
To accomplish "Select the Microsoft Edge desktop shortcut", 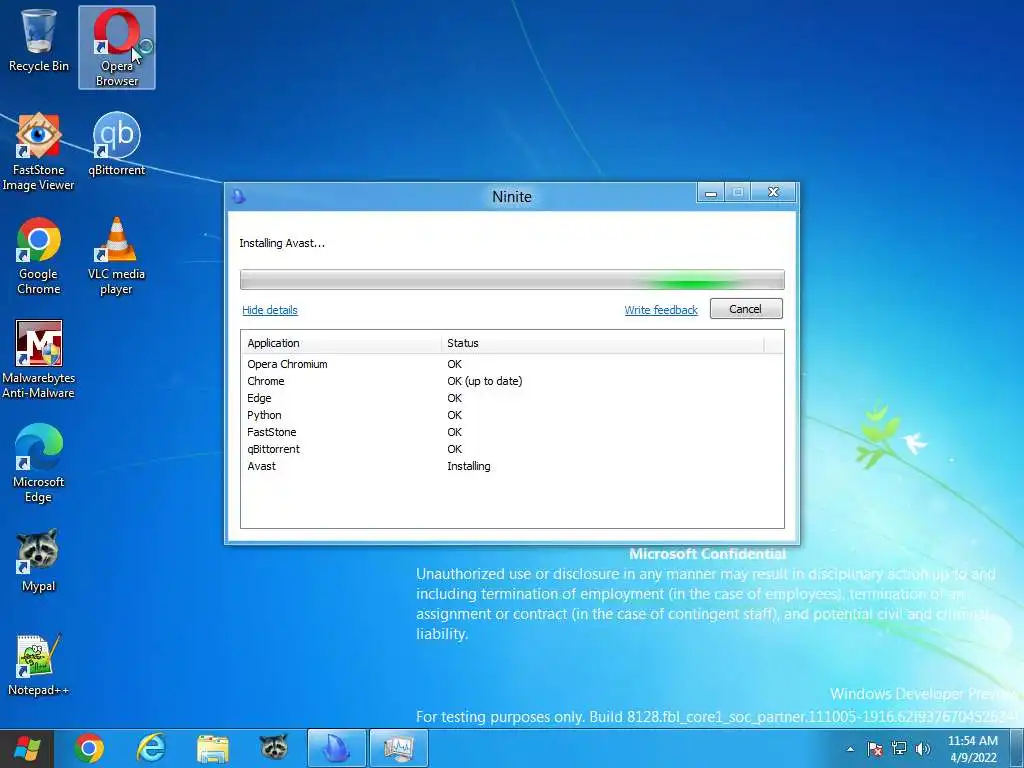I will [39, 464].
